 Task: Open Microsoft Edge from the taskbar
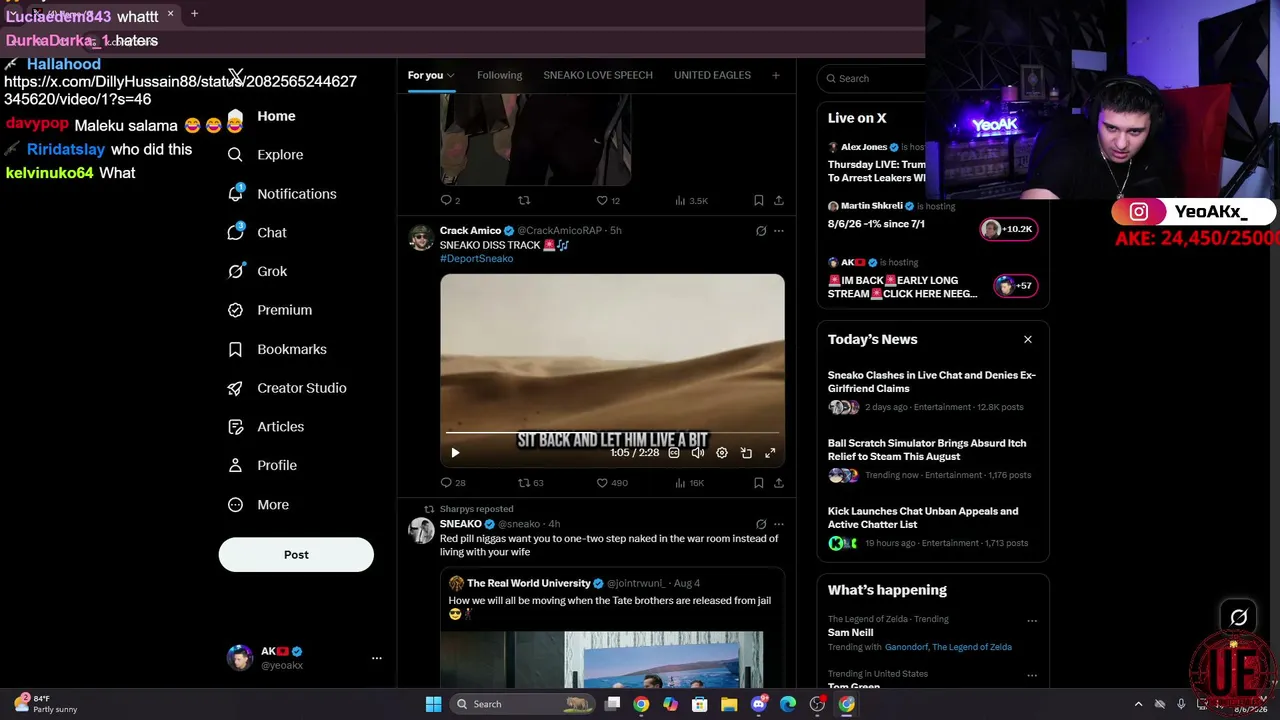click(x=788, y=704)
